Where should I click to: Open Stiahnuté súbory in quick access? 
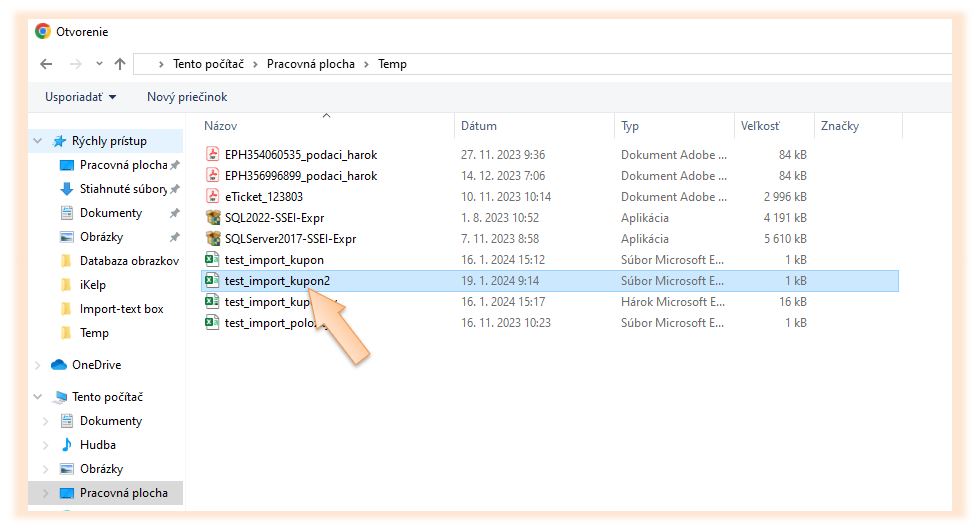click(122, 189)
